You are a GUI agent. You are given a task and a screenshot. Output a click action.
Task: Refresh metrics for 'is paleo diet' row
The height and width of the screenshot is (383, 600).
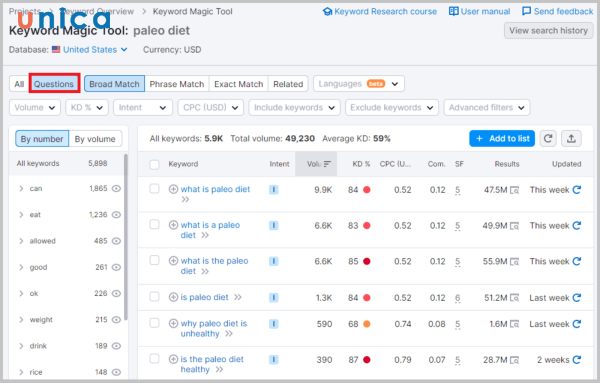pyautogui.click(x=577, y=298)
